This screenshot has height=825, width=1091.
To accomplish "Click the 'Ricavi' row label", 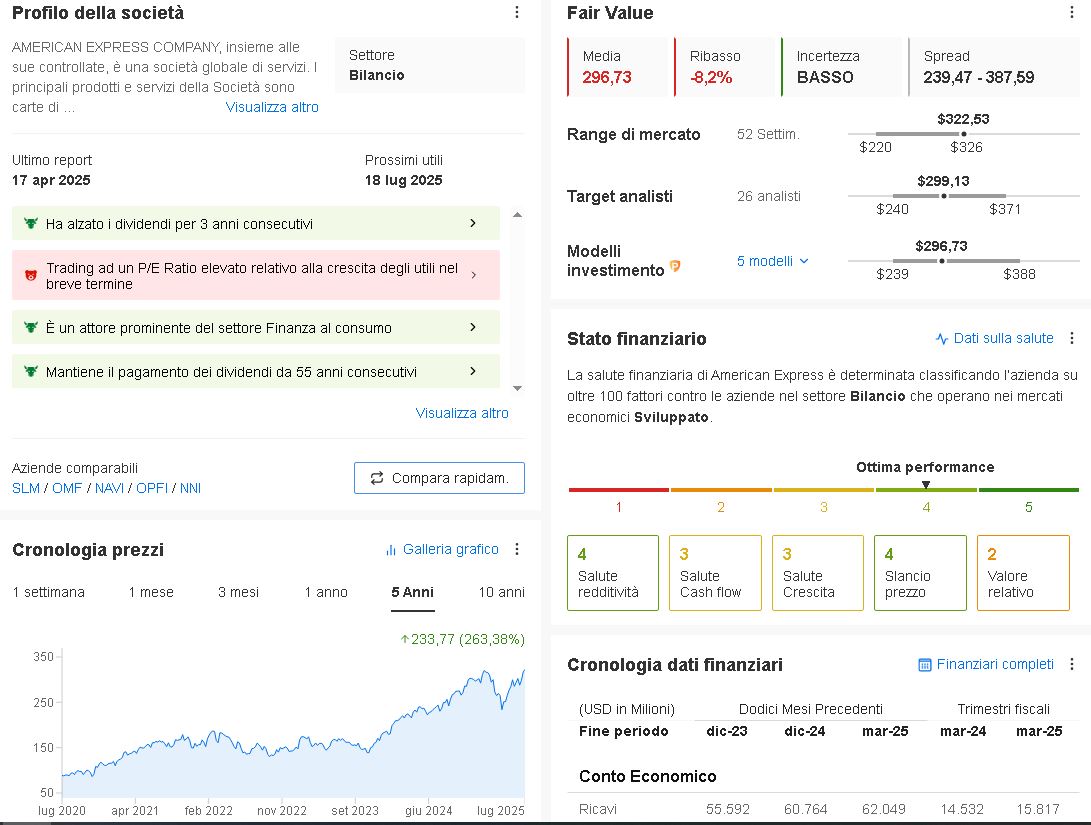I will (x=598, y=809).
